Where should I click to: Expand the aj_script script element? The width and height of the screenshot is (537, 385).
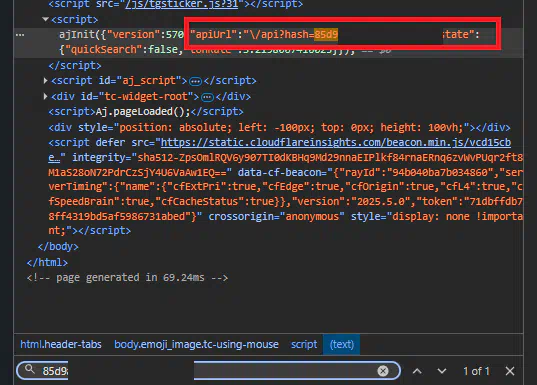(45, 80)
